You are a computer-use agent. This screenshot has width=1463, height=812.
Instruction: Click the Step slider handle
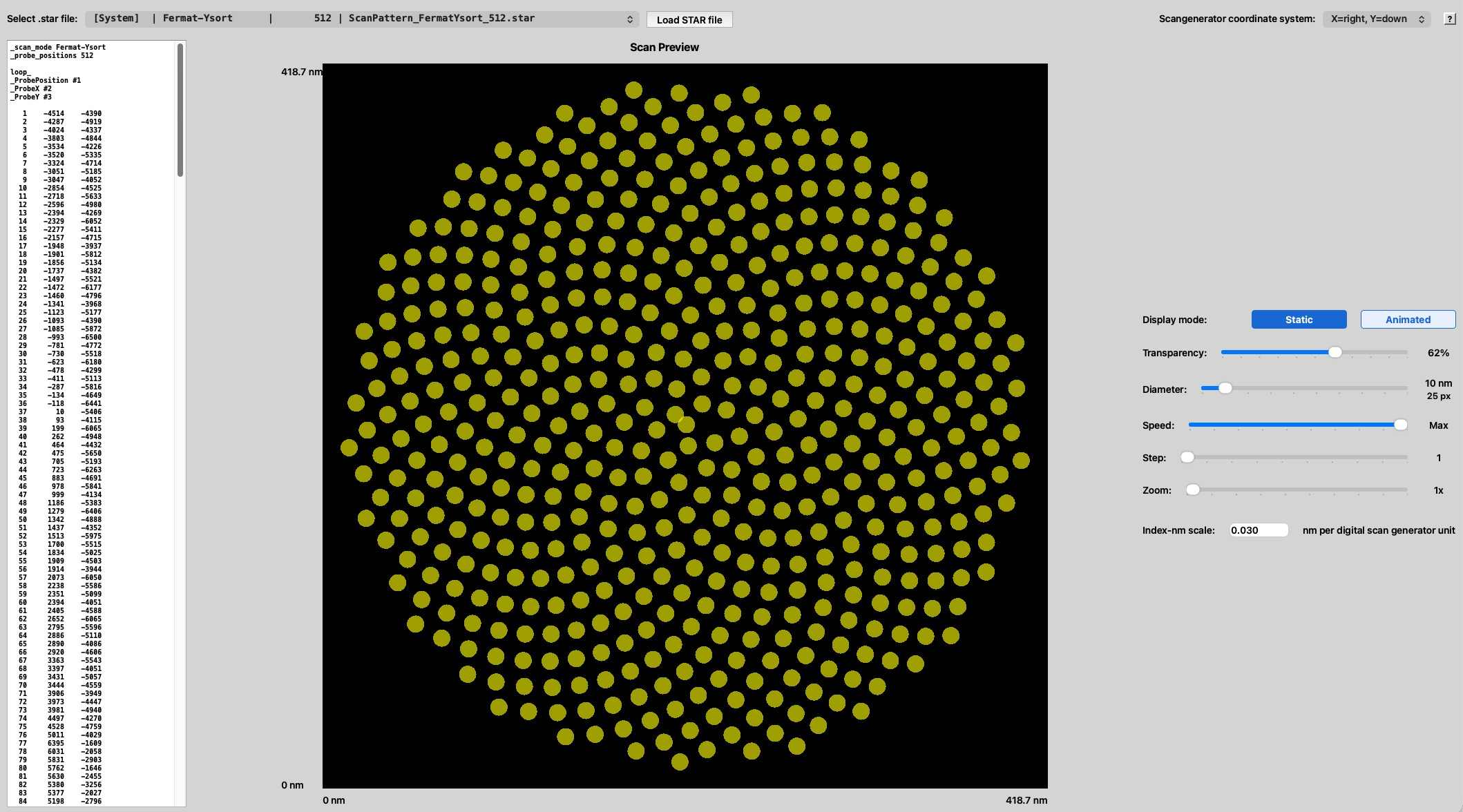pos(1187,457)
